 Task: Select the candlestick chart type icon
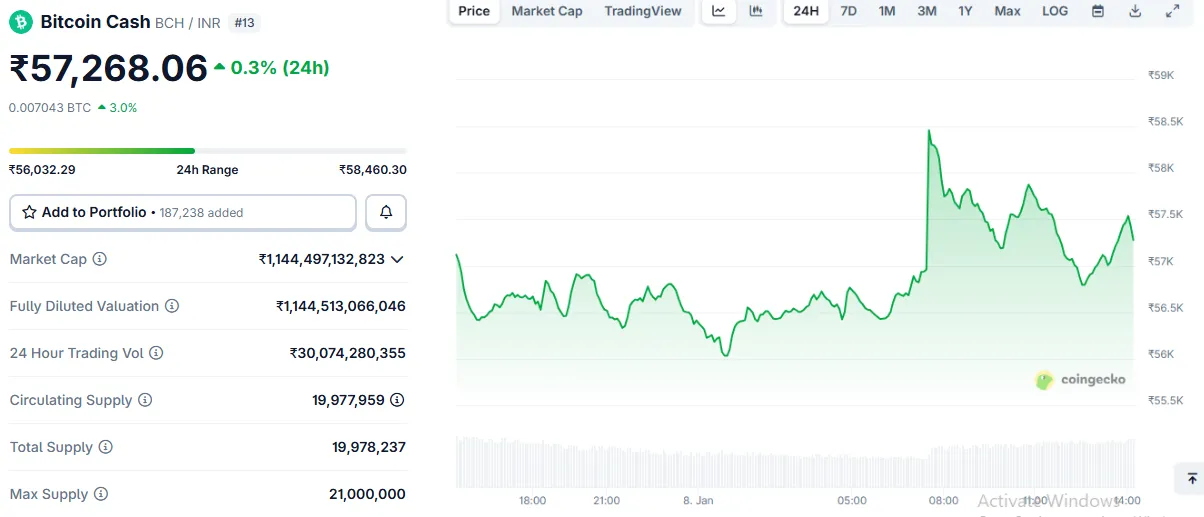pos(756,11)
